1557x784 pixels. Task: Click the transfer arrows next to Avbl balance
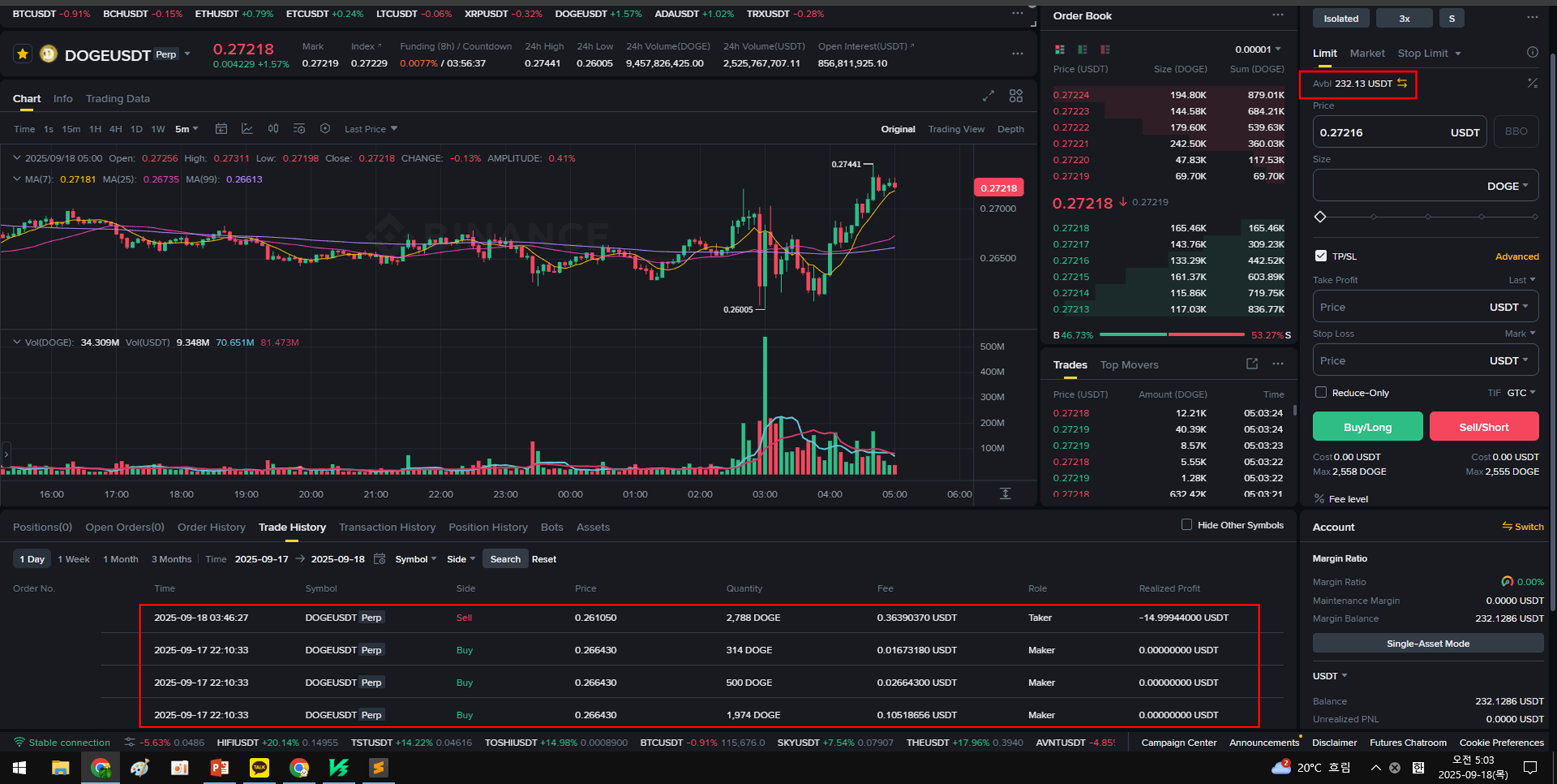coord(1402,83)
